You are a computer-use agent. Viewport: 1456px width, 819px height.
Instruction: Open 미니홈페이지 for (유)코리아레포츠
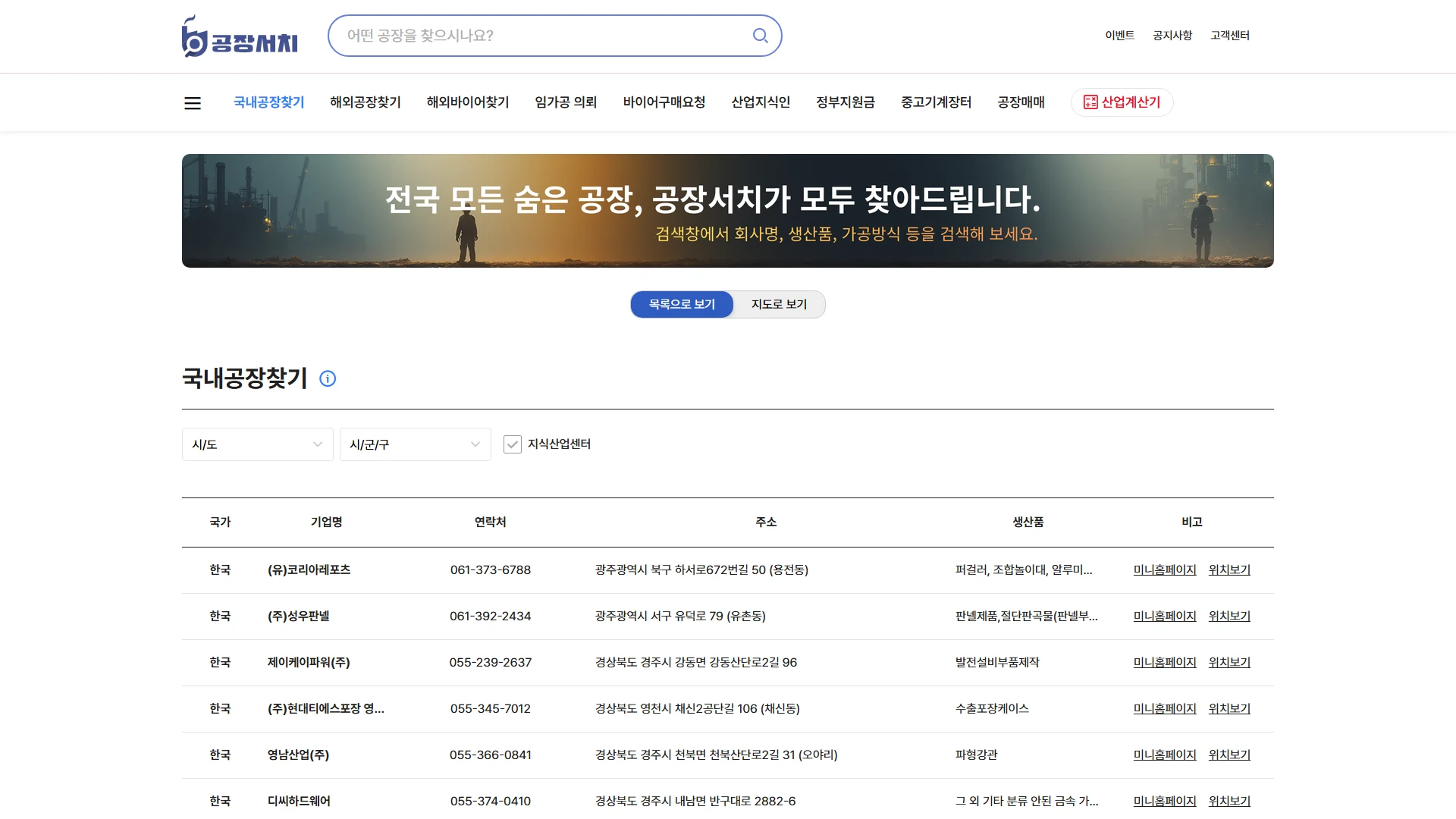[x=1165, y=570]
